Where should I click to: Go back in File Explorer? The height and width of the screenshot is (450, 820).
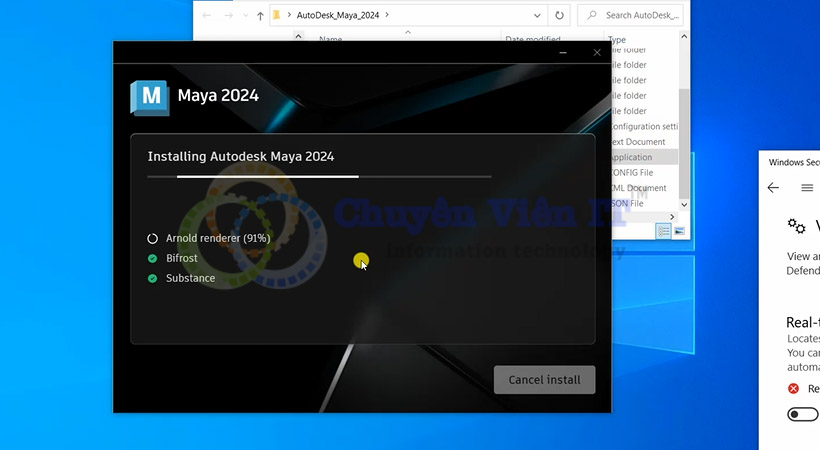point(204,16)
